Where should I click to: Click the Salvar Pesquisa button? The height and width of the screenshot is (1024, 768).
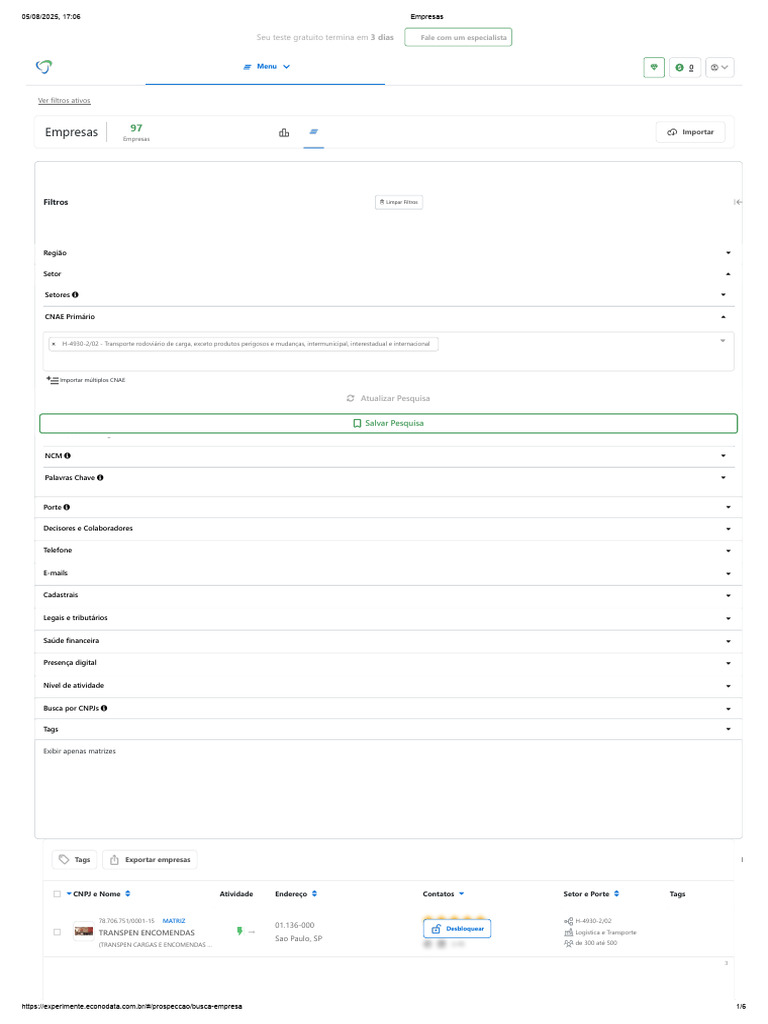tap(388, 423)
